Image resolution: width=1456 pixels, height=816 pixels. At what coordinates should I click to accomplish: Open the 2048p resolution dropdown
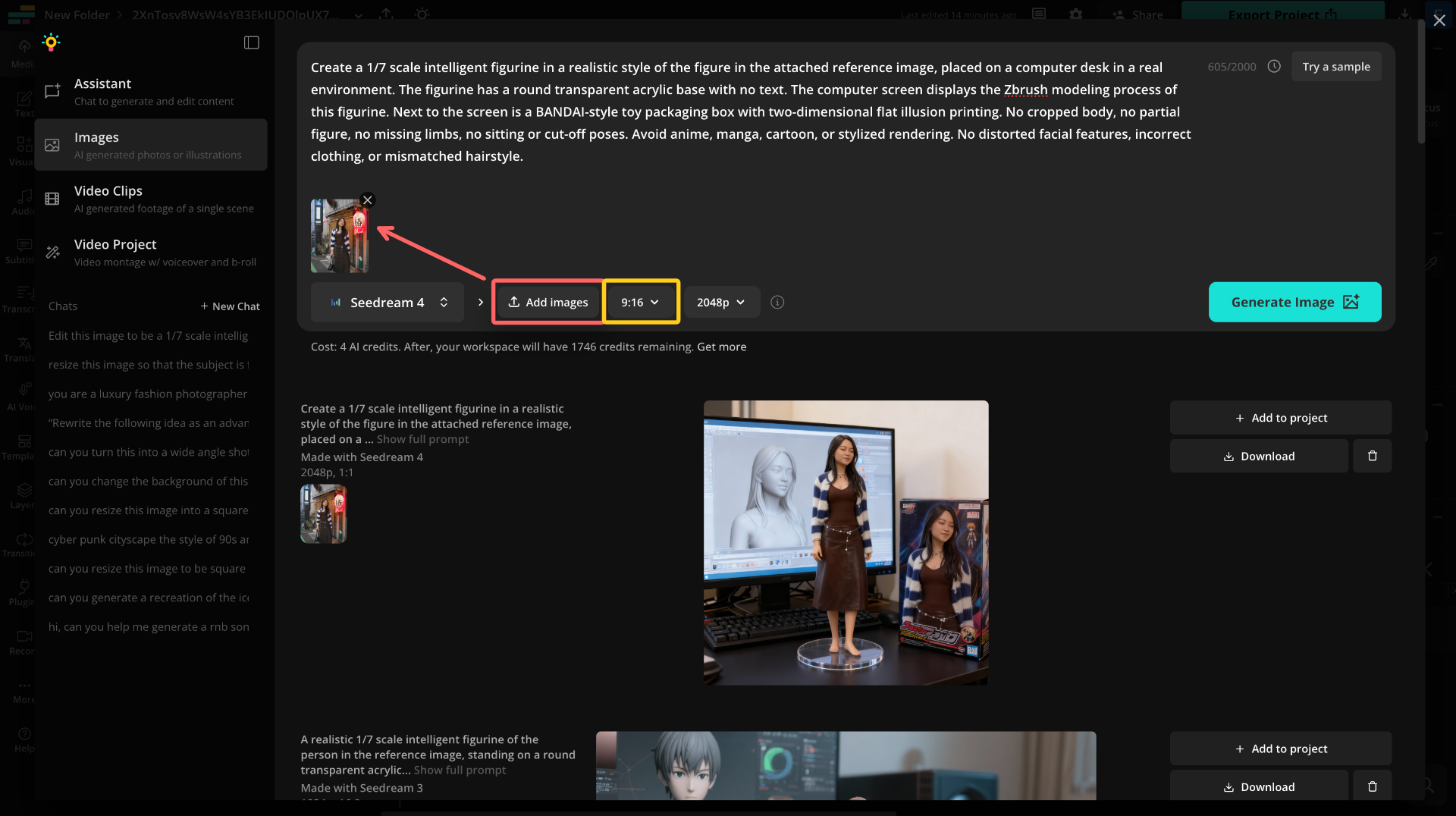[x=720, y=302]
